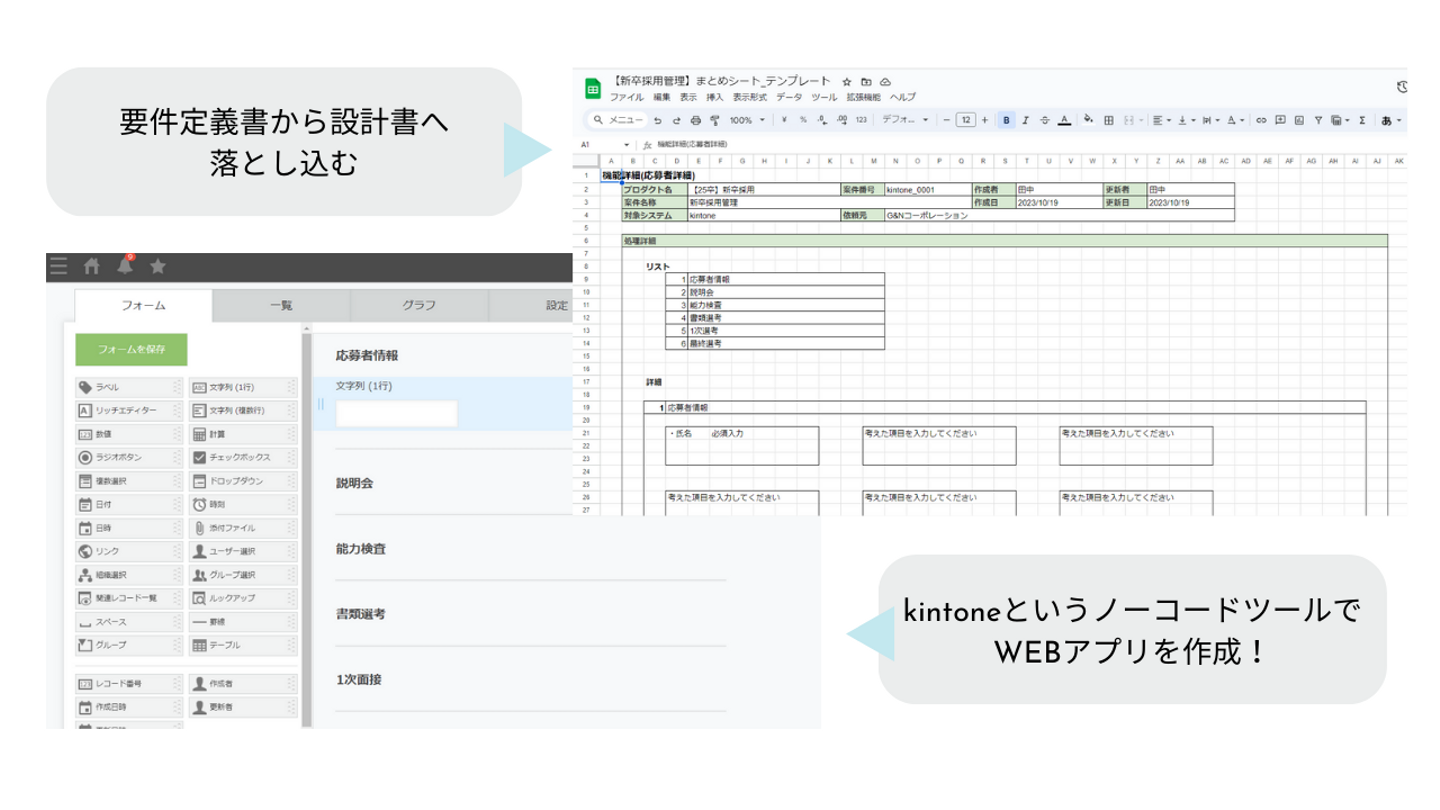Select the フォーム tab in kintone
The image size is (1440, 810).
tap(143, 305)
